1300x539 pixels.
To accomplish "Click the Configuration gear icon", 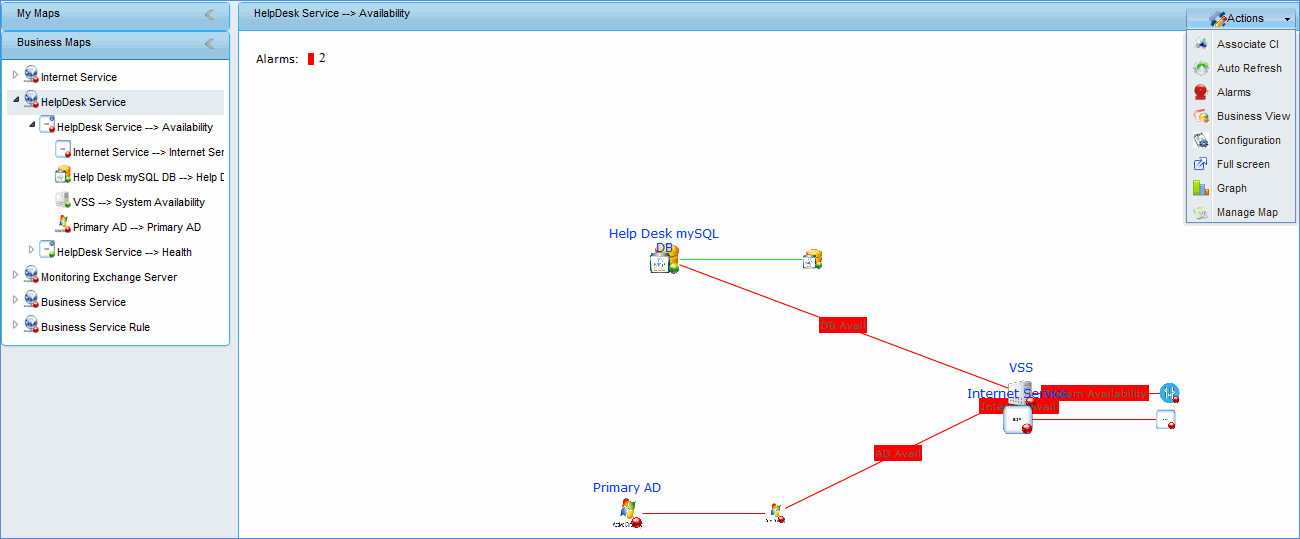I will [1201, 140].
